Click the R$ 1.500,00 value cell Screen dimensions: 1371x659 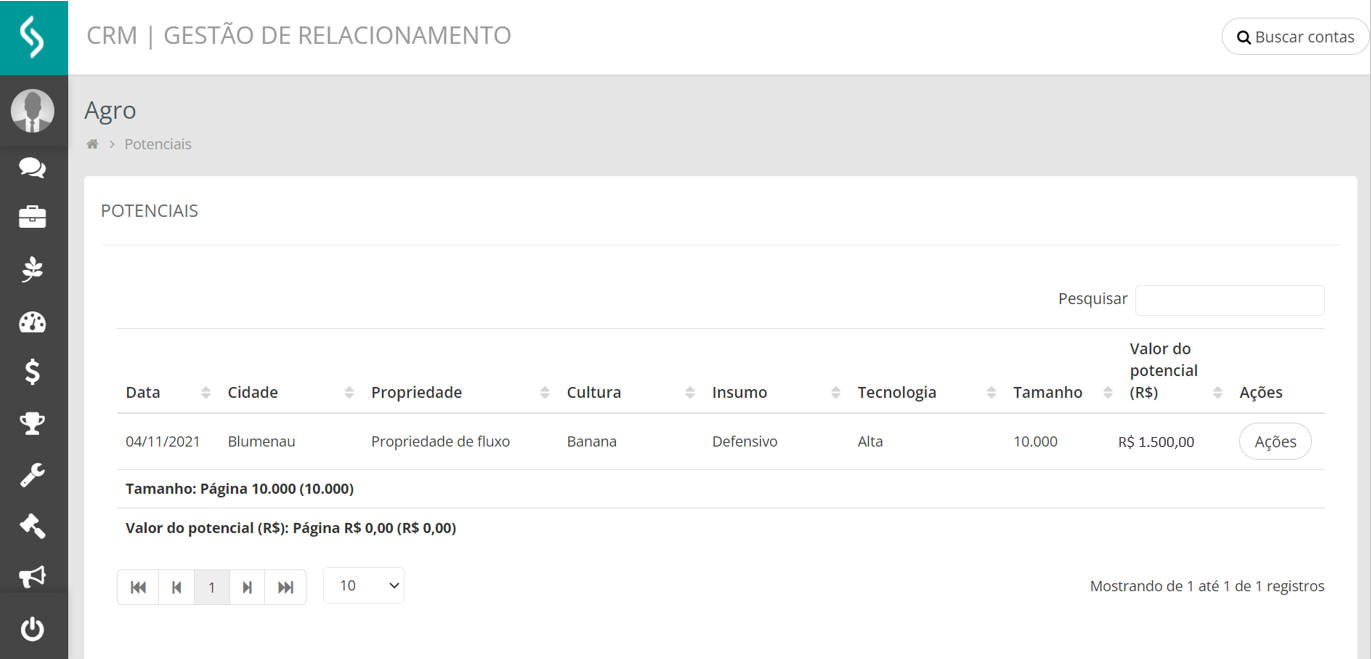click(1156, 442)
